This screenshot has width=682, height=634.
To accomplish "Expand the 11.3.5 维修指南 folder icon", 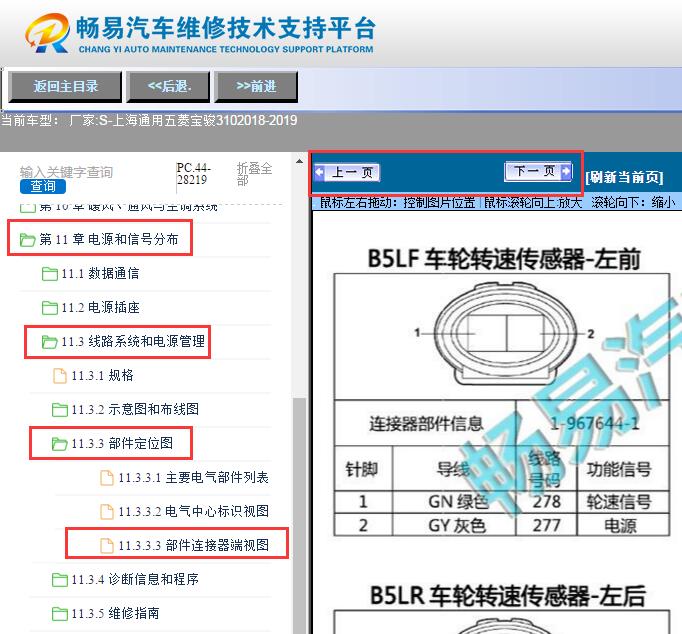I will click(x=60, y=614).
